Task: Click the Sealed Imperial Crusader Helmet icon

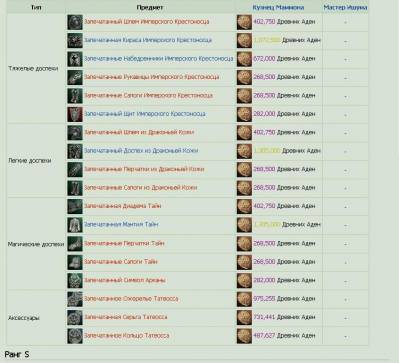Action: click(x=75, y=22)
